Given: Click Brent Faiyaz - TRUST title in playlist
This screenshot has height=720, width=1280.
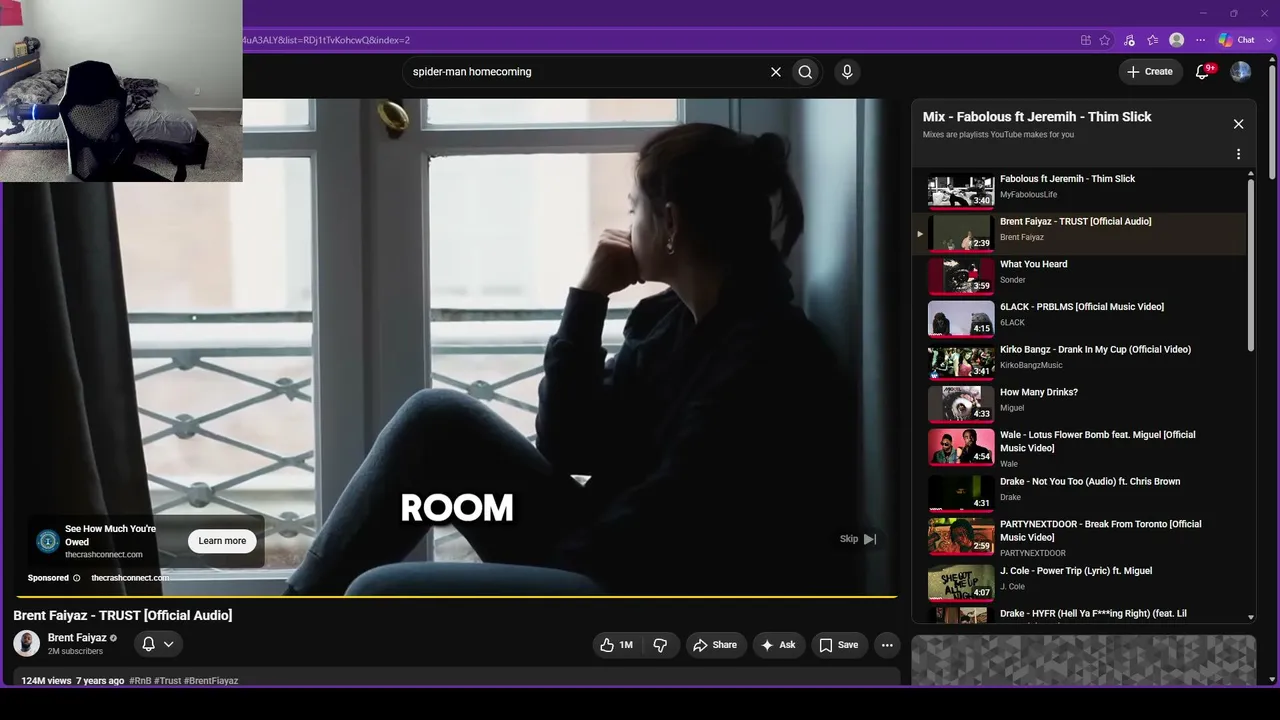Looking at the screenshot, I should [x=1076, y=221].
